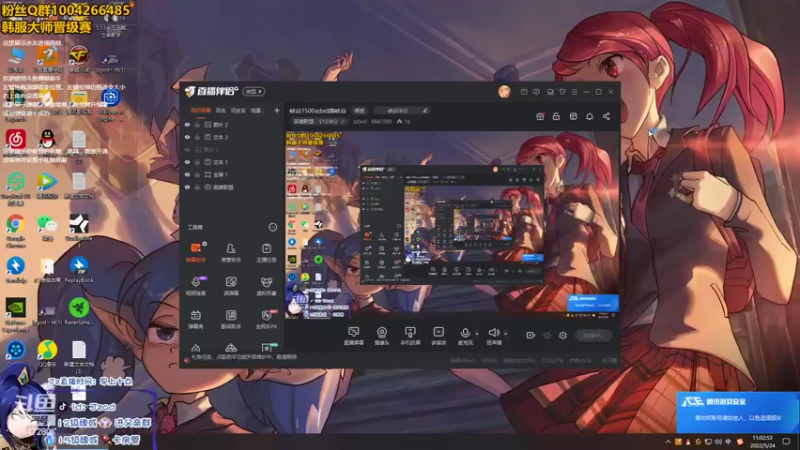Open the mode pill beside the app logo

[x=254, y=91]
